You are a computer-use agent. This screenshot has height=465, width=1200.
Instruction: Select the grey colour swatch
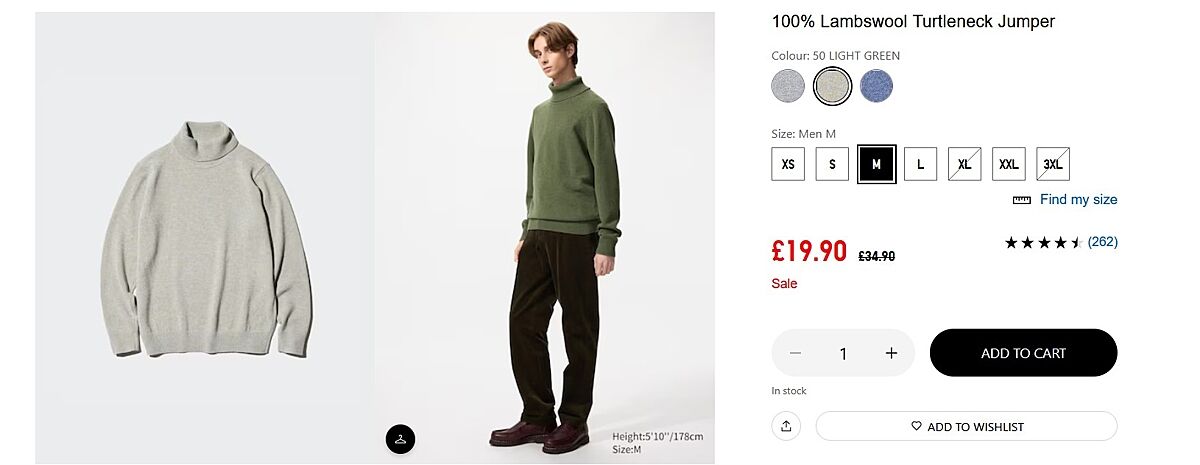788,86
